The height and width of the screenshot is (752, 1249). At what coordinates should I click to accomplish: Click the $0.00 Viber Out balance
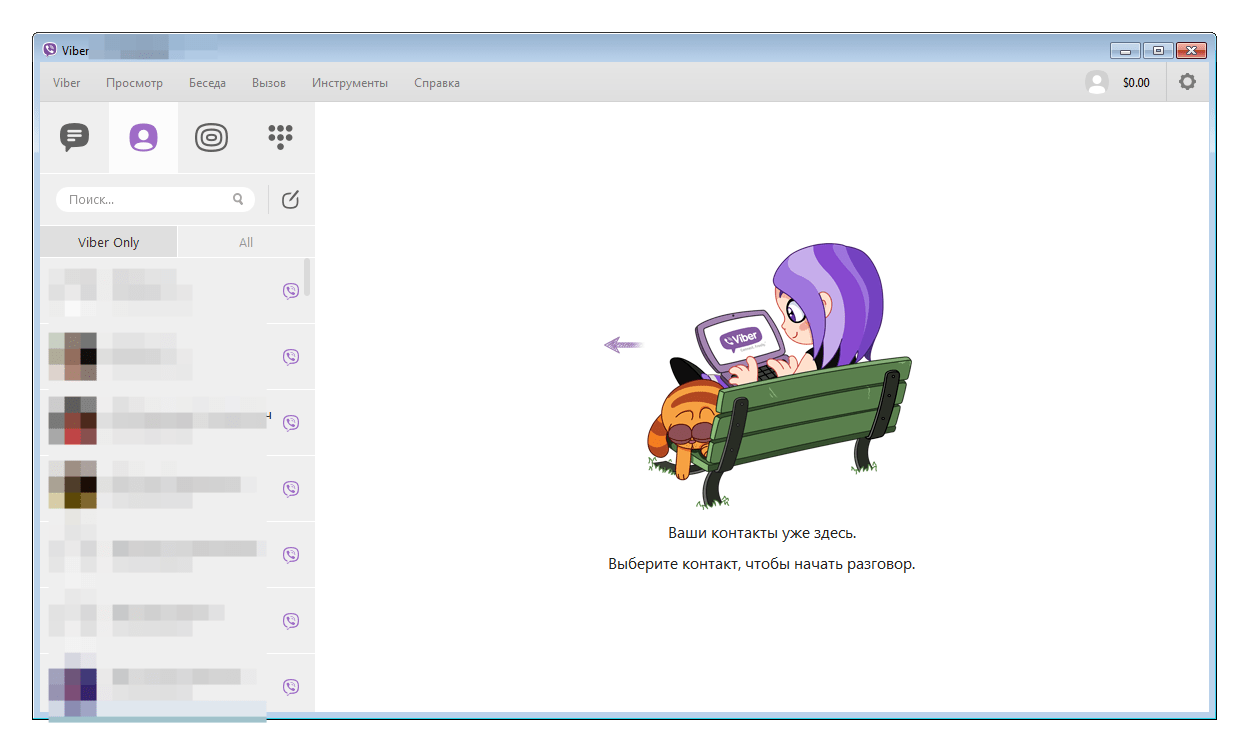[1136, 83]
